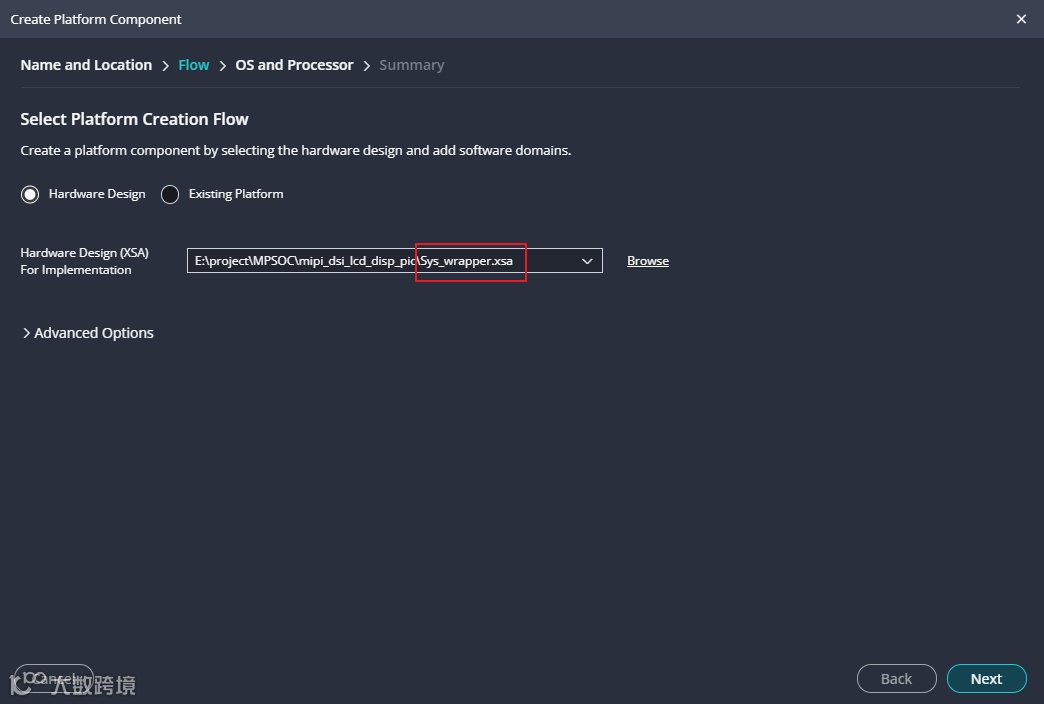This screenshot has width=1044, height=704.
Task: Select the Hardware Design radio button
Action: [30, 194]
